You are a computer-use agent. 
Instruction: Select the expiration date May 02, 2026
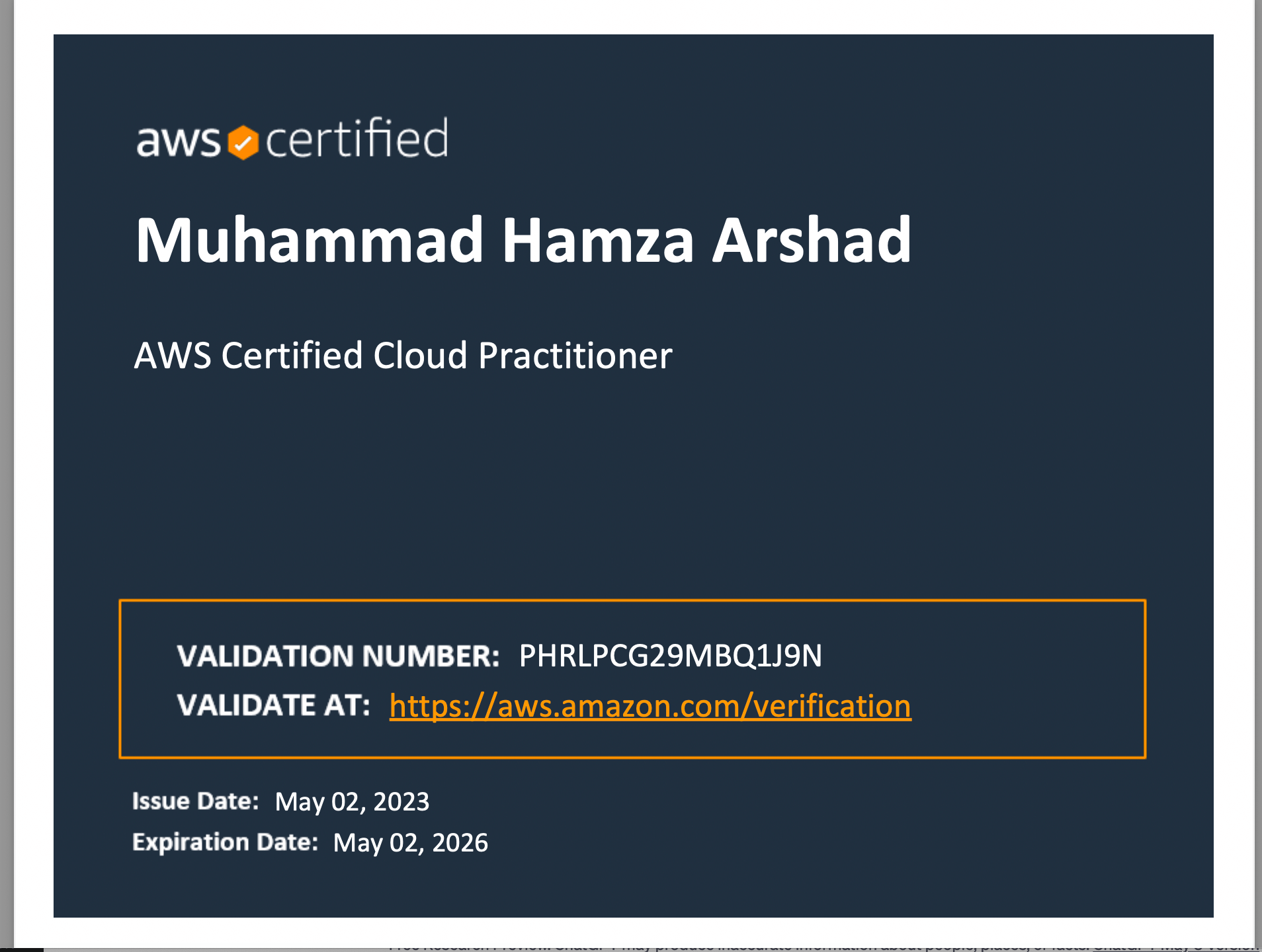click(x=410, y=843)
